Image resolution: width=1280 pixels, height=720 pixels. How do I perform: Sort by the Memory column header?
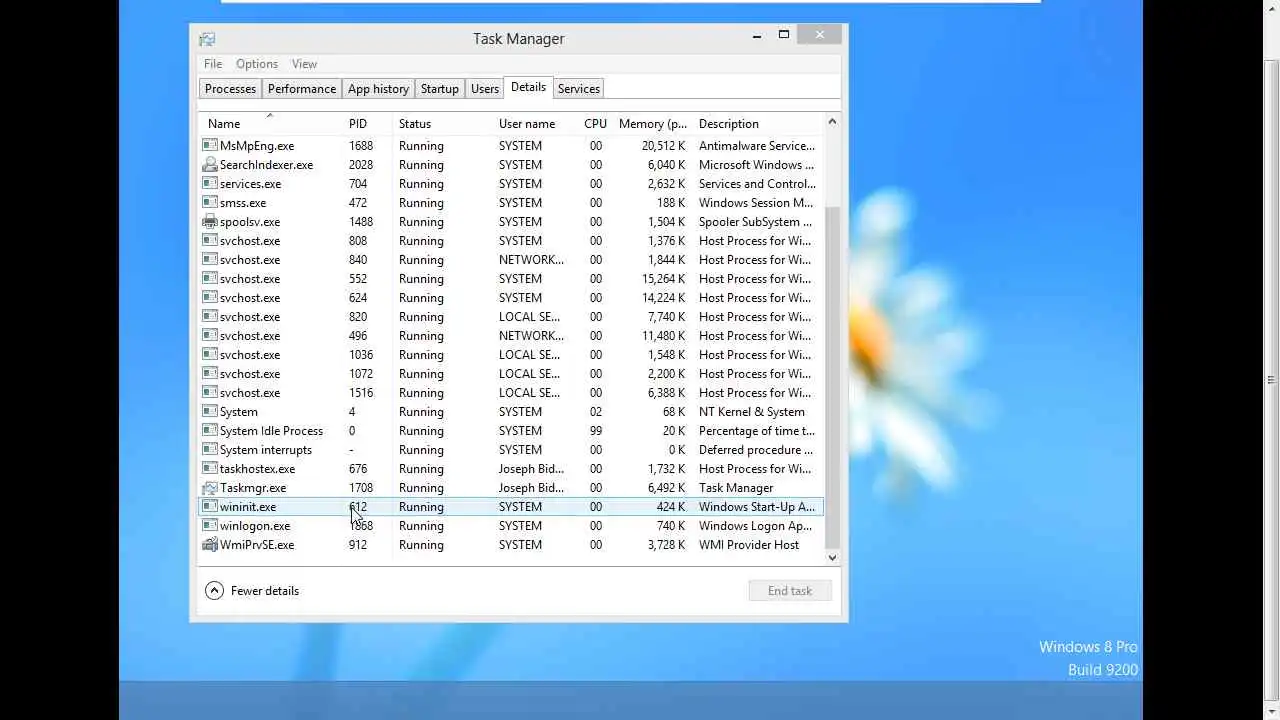coord(652,123)
